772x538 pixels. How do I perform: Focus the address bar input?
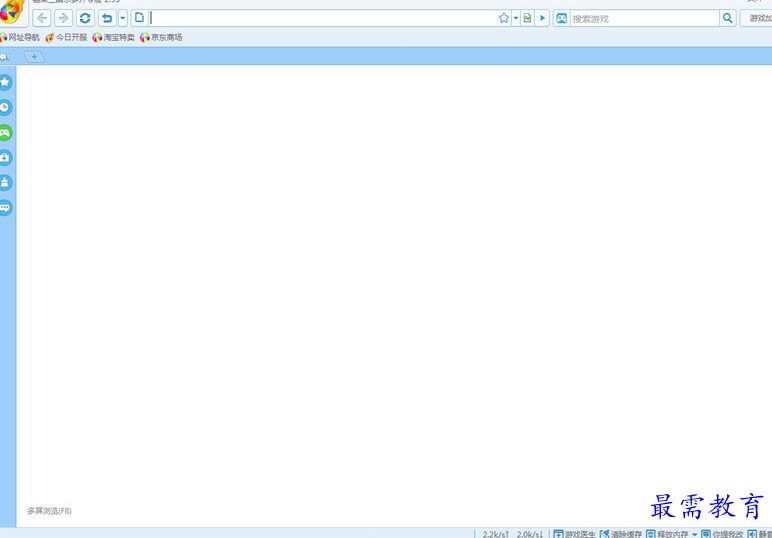coord(322,18)
